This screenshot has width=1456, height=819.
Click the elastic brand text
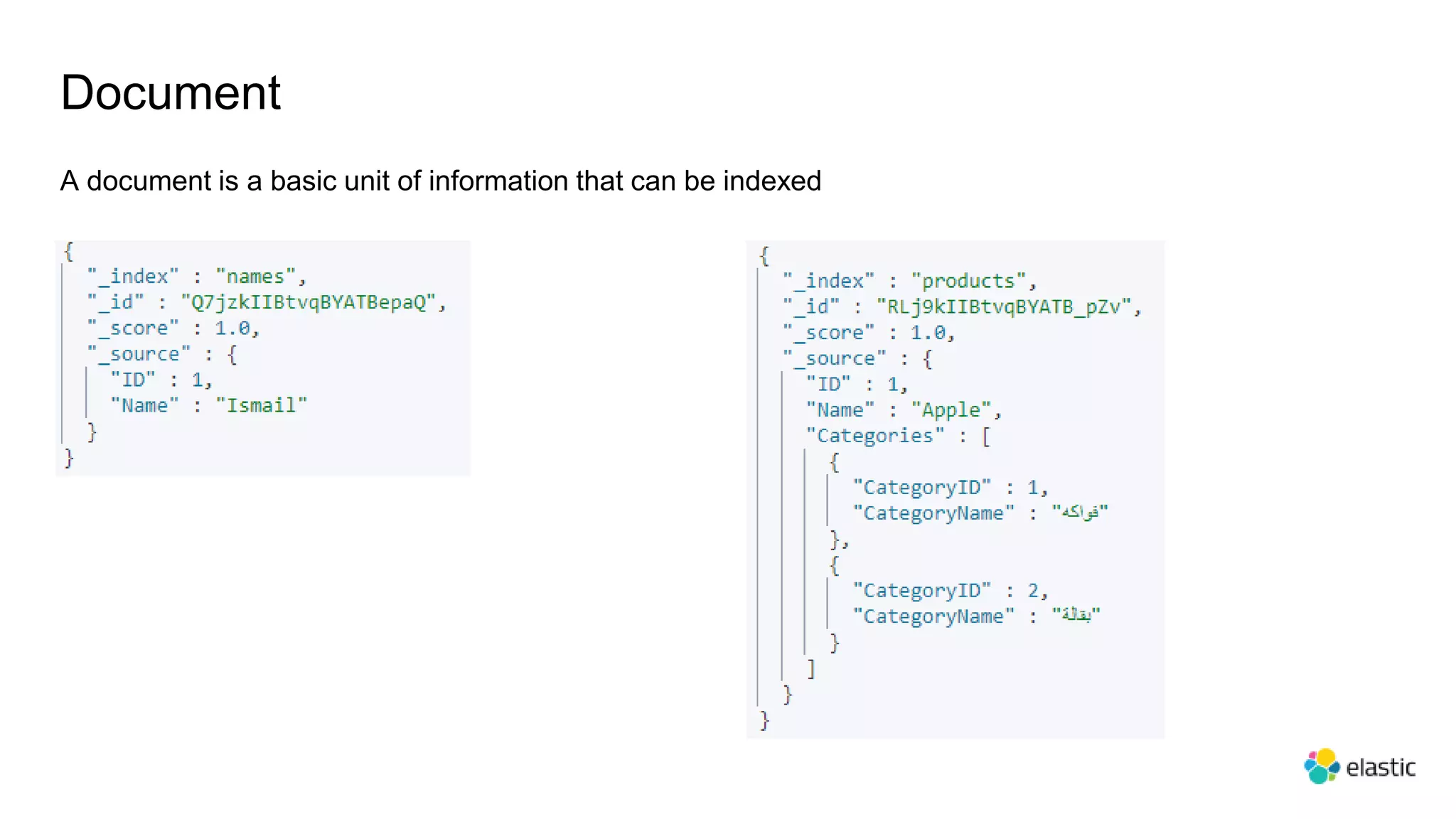(x=1381, y=768)
